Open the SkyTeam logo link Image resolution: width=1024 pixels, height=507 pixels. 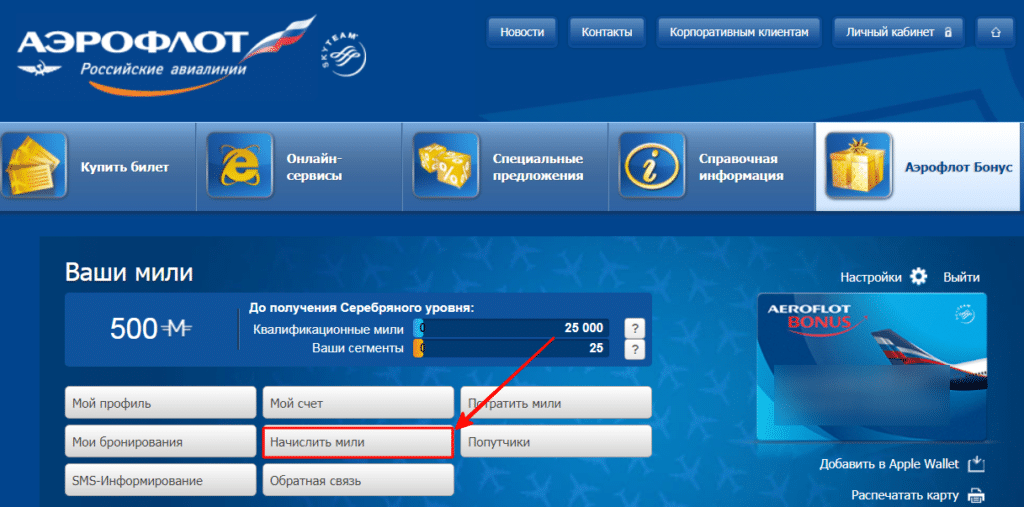344,56
